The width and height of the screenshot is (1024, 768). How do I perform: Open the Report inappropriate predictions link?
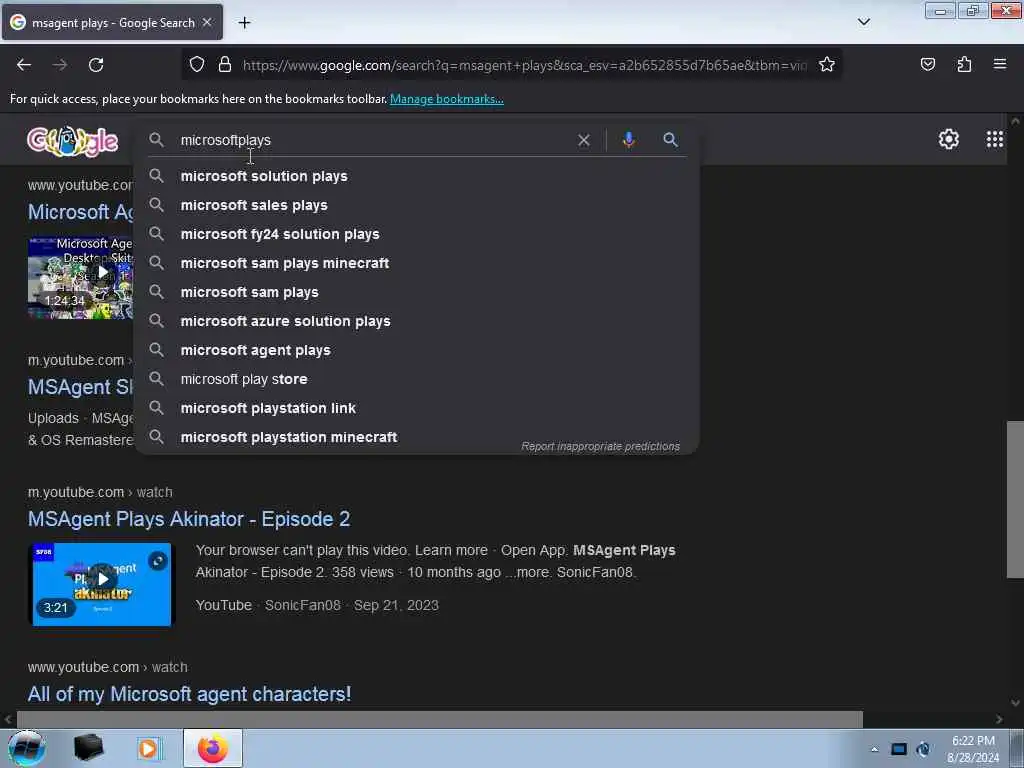tap(600, 446)
